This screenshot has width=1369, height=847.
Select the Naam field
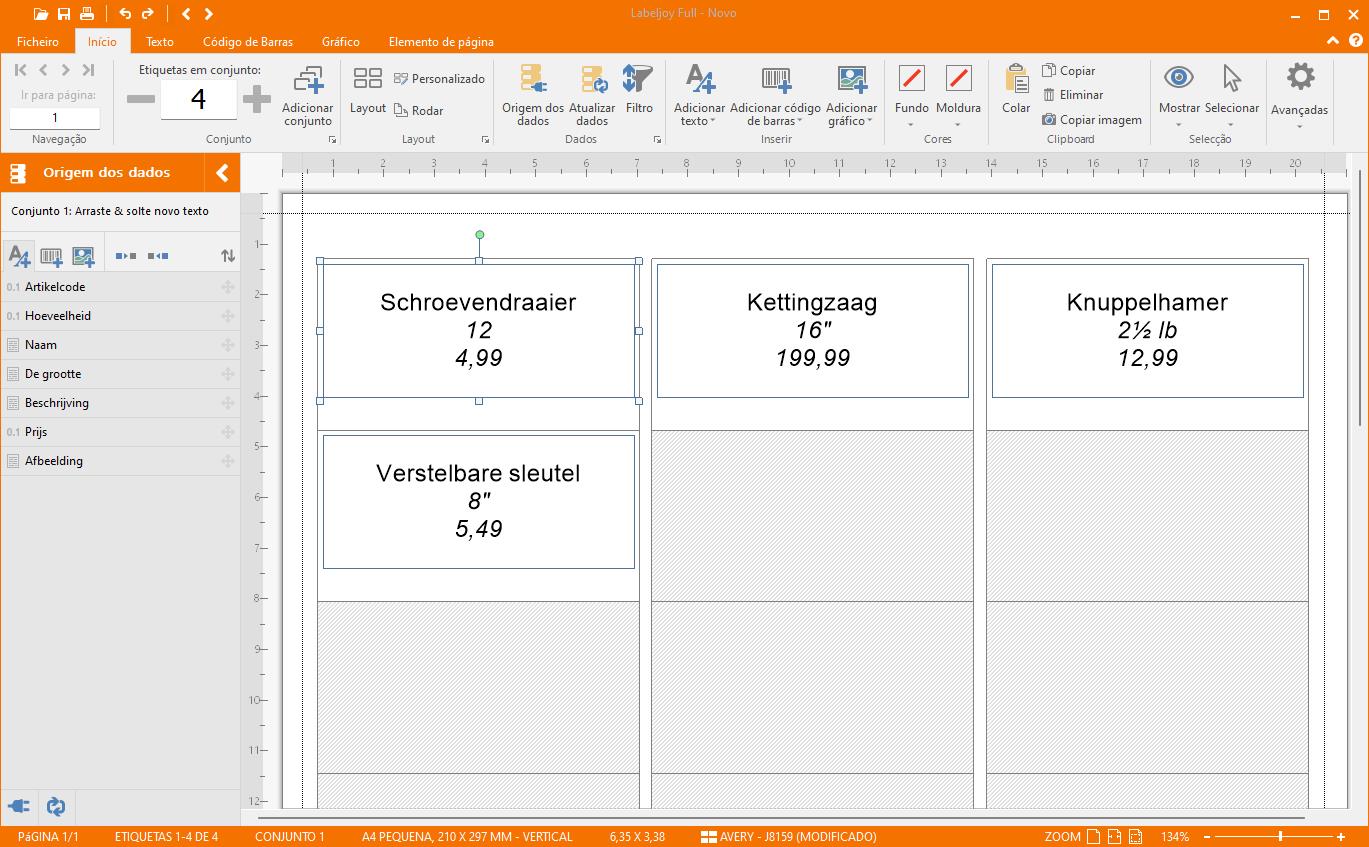[x=120, y=345]
